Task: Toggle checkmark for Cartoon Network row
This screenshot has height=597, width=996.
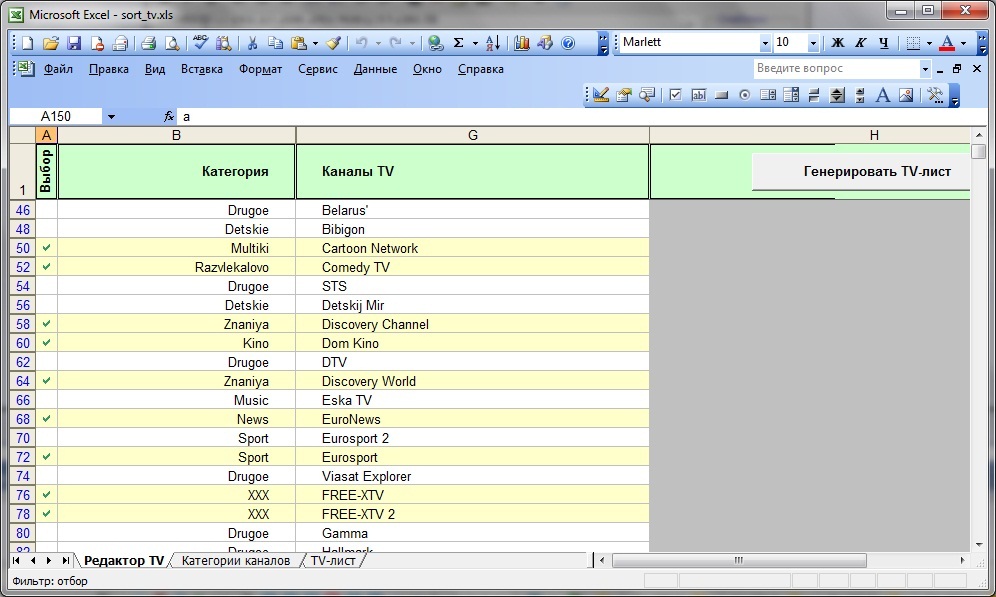Action: tap(46, 248)
